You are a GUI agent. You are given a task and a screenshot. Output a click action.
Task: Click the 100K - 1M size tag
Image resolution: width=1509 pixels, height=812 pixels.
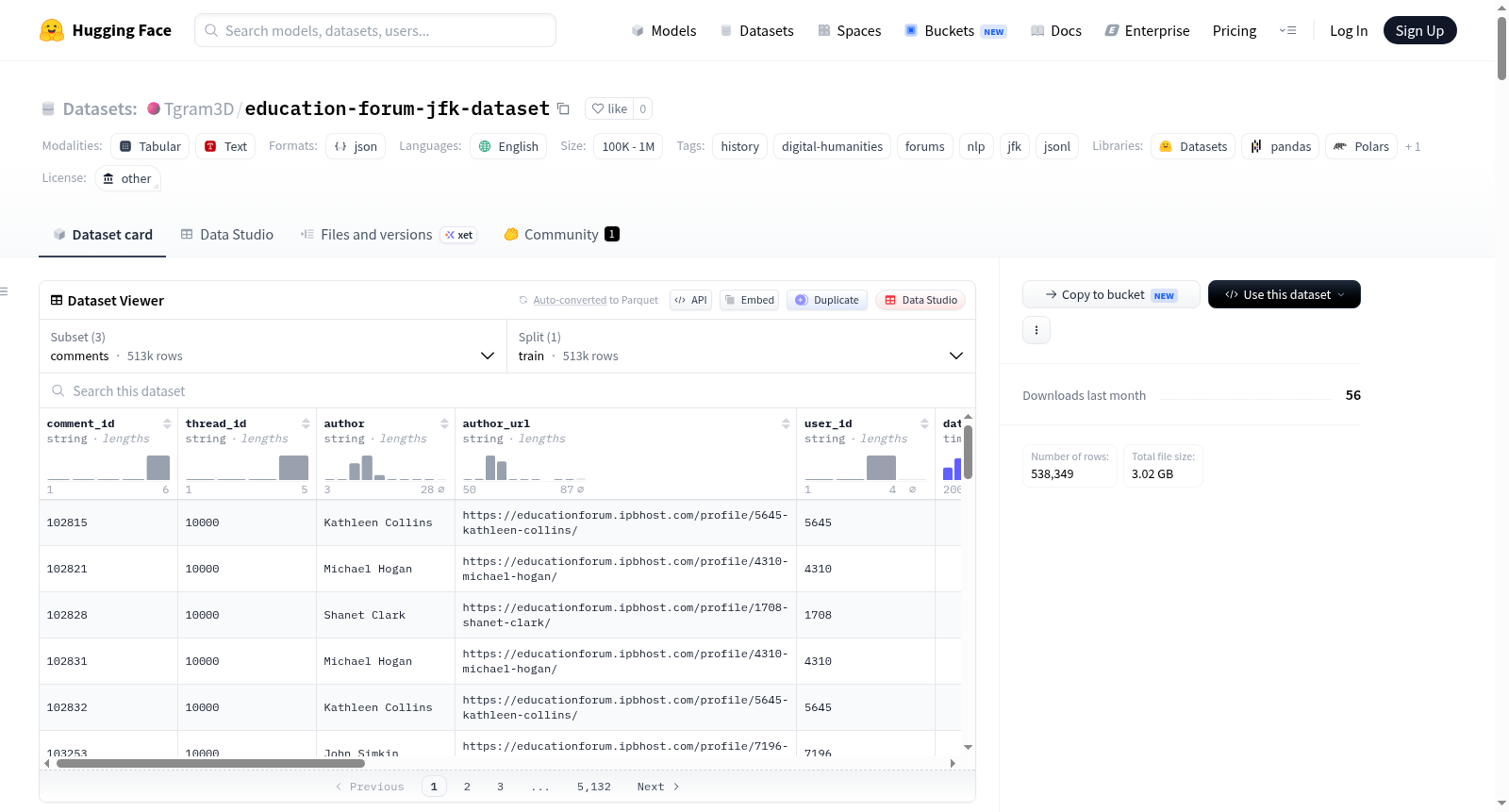[628, 146]
